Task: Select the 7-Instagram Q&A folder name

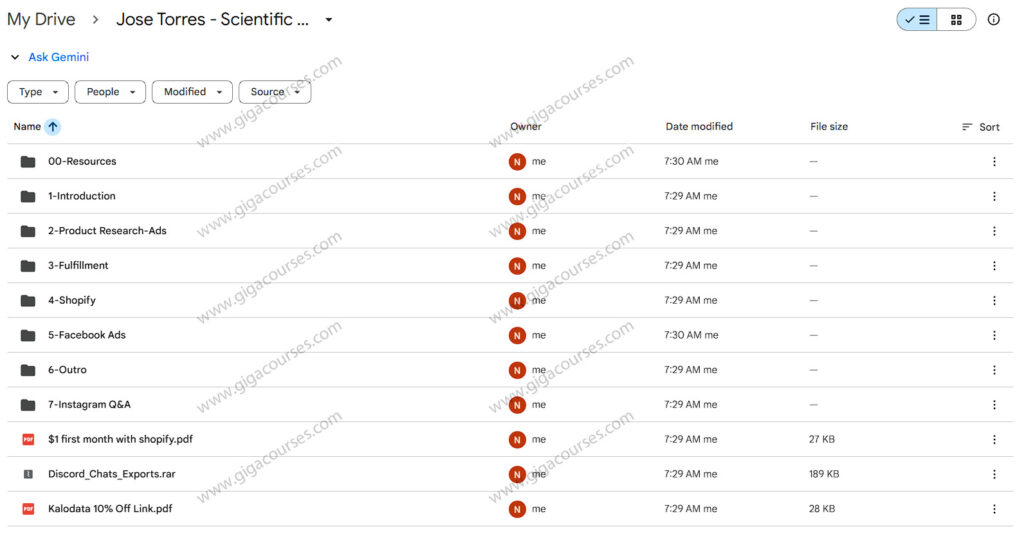Action: tap(89, 405)
